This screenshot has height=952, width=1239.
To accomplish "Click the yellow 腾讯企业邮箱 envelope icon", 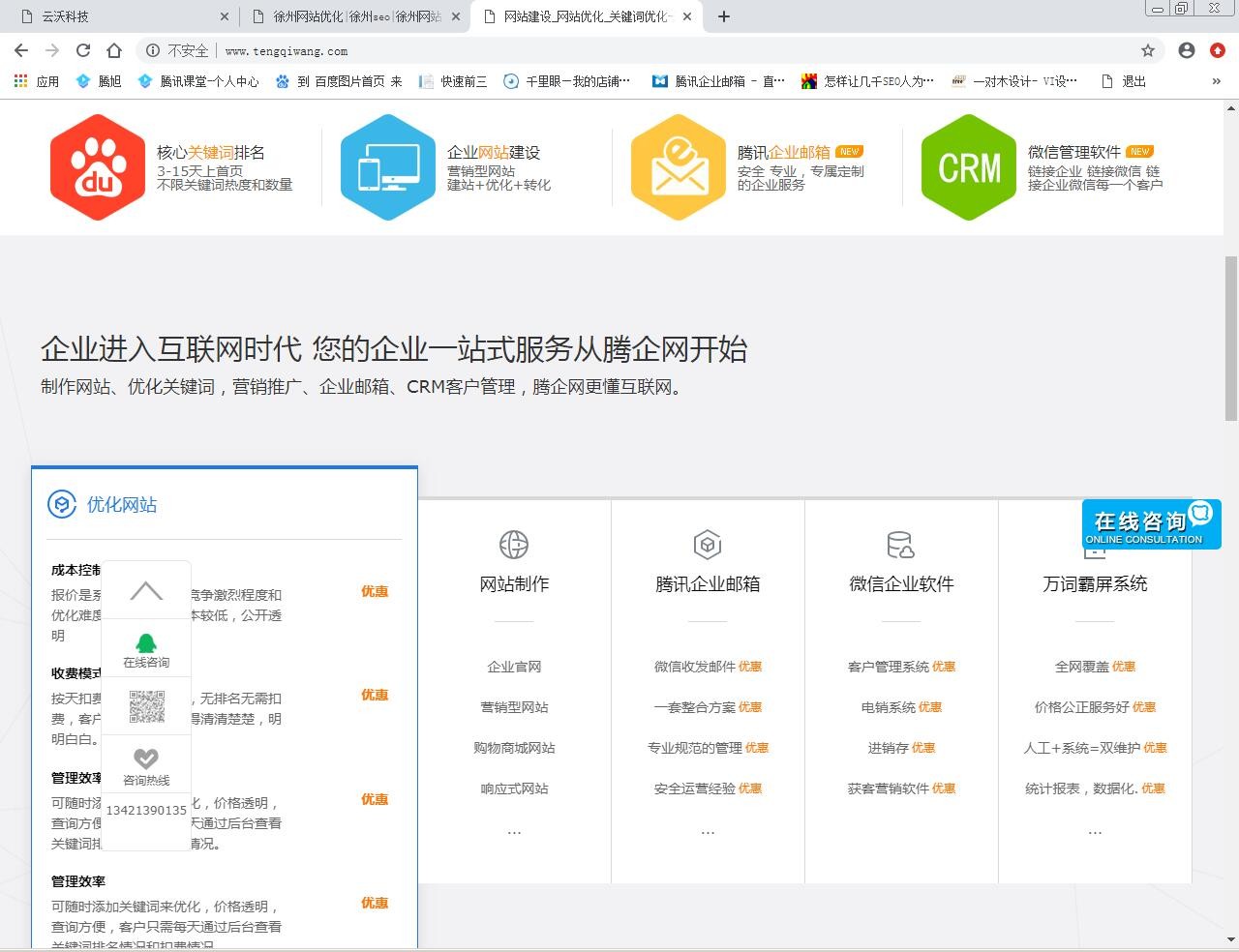I will (x=679, y=165).
